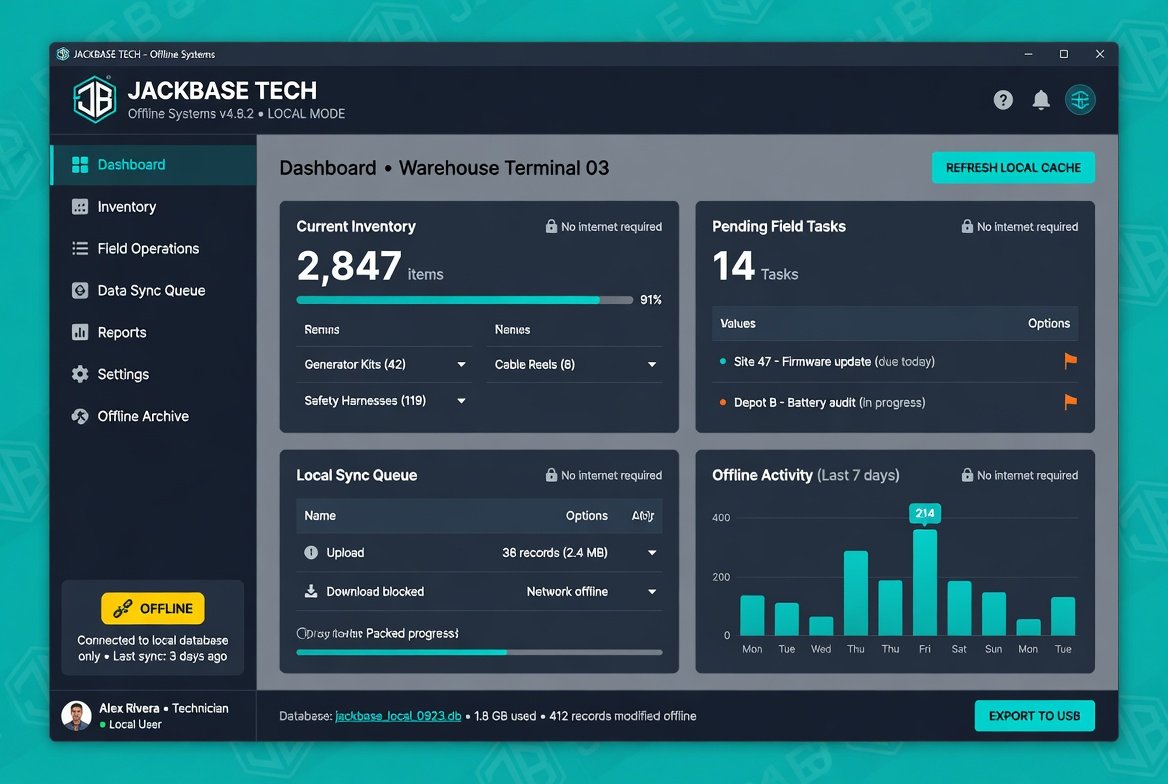Screen dimensions: 1168x784
Task: Expand the Network offline dropdown arrow
Action: point(652,592)
